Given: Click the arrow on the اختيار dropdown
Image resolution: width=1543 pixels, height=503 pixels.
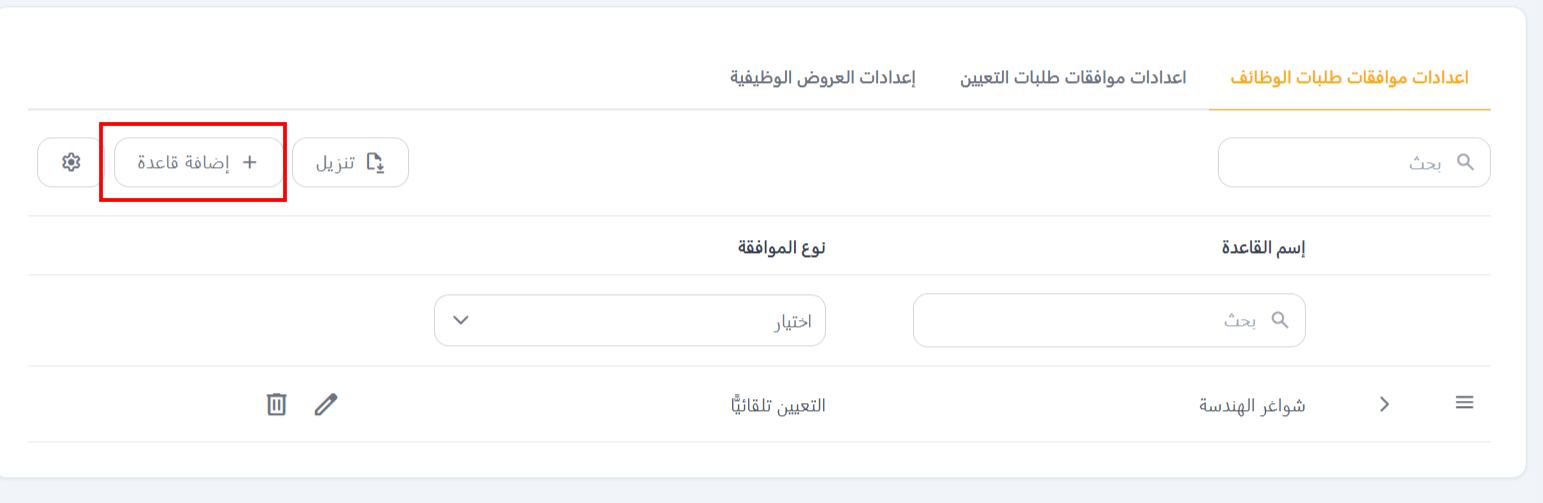Looking at the screenshot, I should [x=460, y=320].
